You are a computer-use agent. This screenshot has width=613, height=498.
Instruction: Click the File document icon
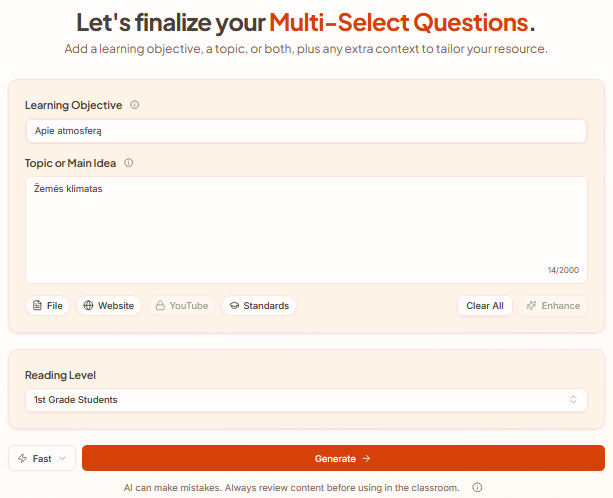37,306
